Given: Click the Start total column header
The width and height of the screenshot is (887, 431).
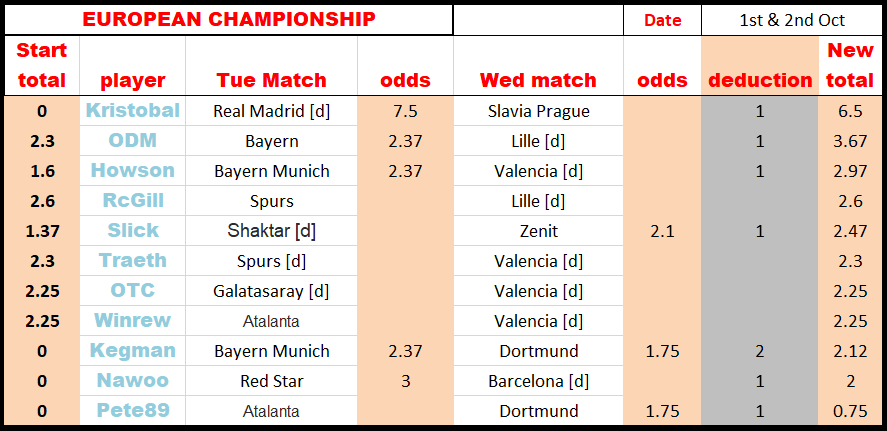Looking at the screenshot, I should [42, 66].
